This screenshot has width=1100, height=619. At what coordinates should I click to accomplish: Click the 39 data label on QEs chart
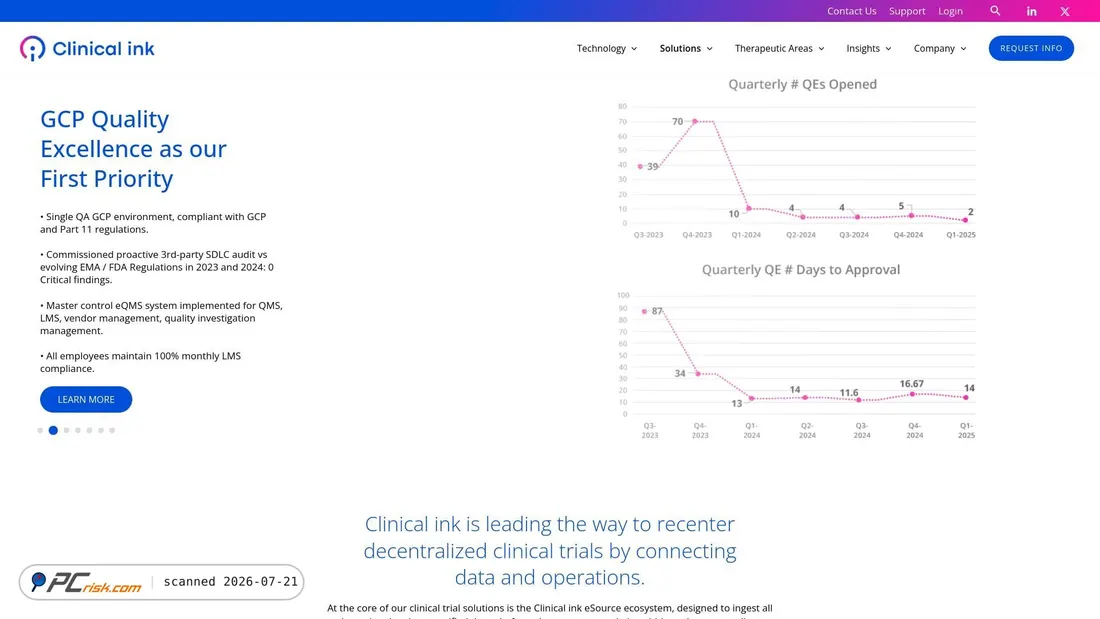tap(652, 167)
